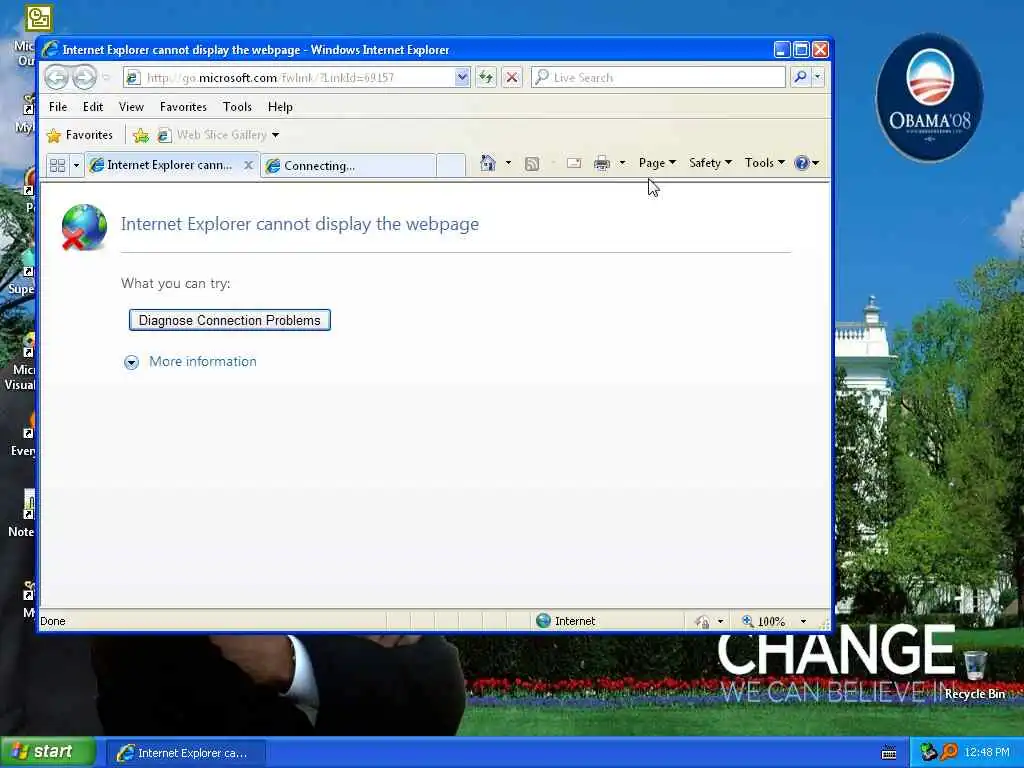Open the Favorites menu in menu bar
This screenshot has height=768, width=1024.
tap(183, 106)
